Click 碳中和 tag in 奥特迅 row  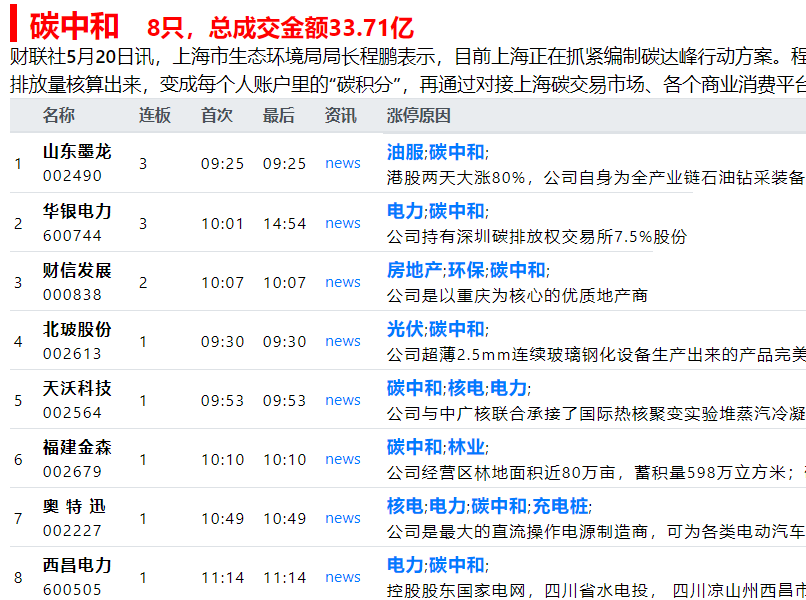pyautogui.click(x=499, y=506)
